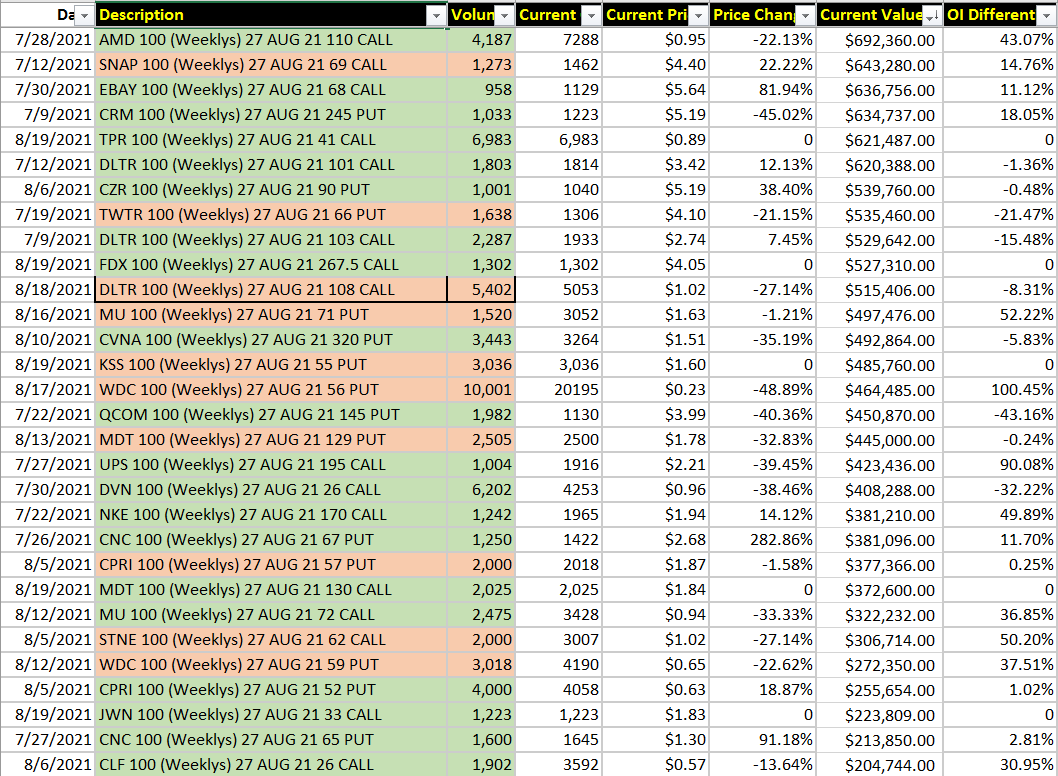Select cell DVN 100 (Weeklys) 27 AUG 21 26 CALL
Image resolution: width=1058 pixels, height=776 pixels.
coord(271,489)
